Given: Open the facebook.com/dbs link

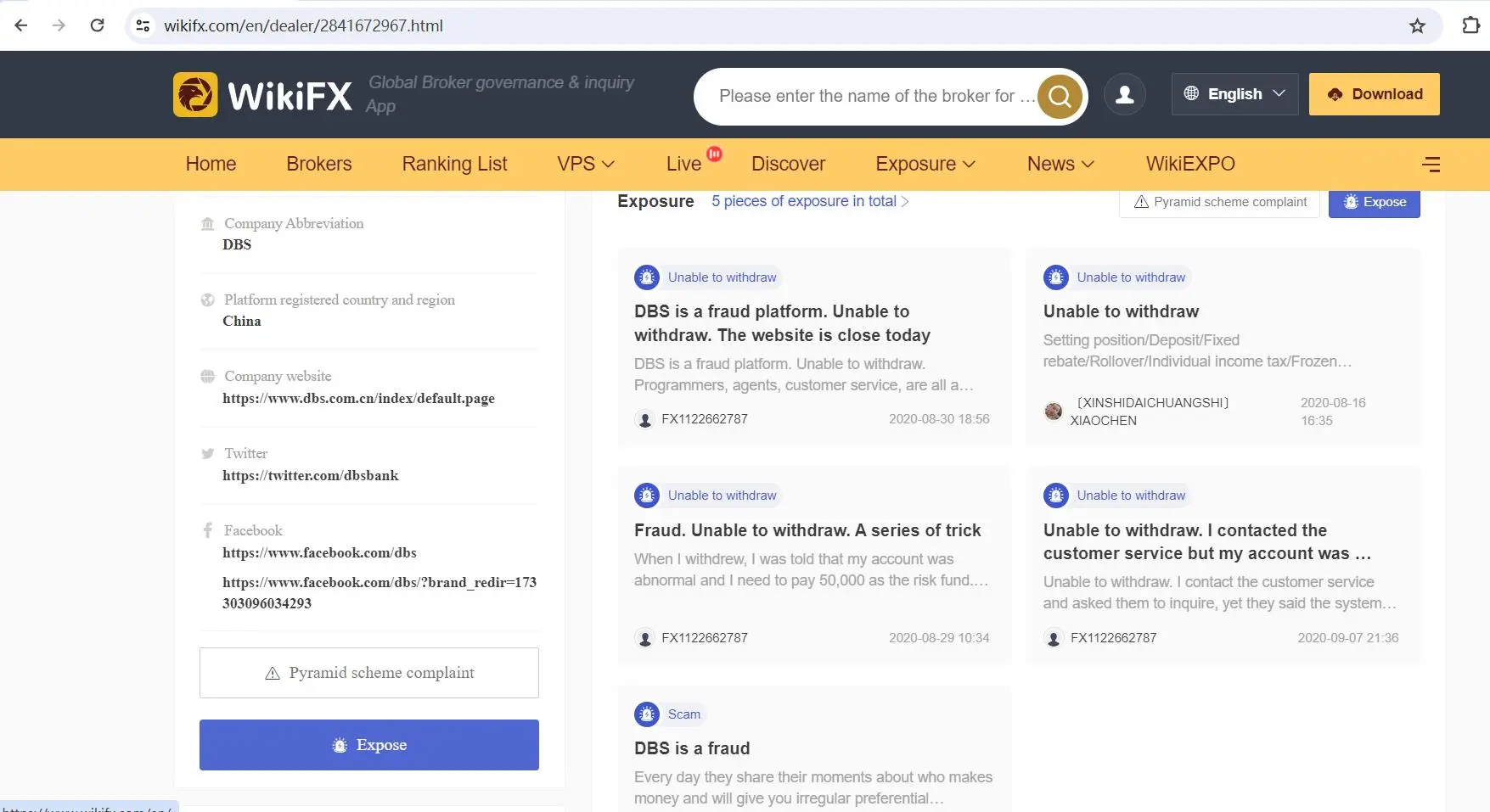Looking at the screenshot, I should (x=319, y=552).
